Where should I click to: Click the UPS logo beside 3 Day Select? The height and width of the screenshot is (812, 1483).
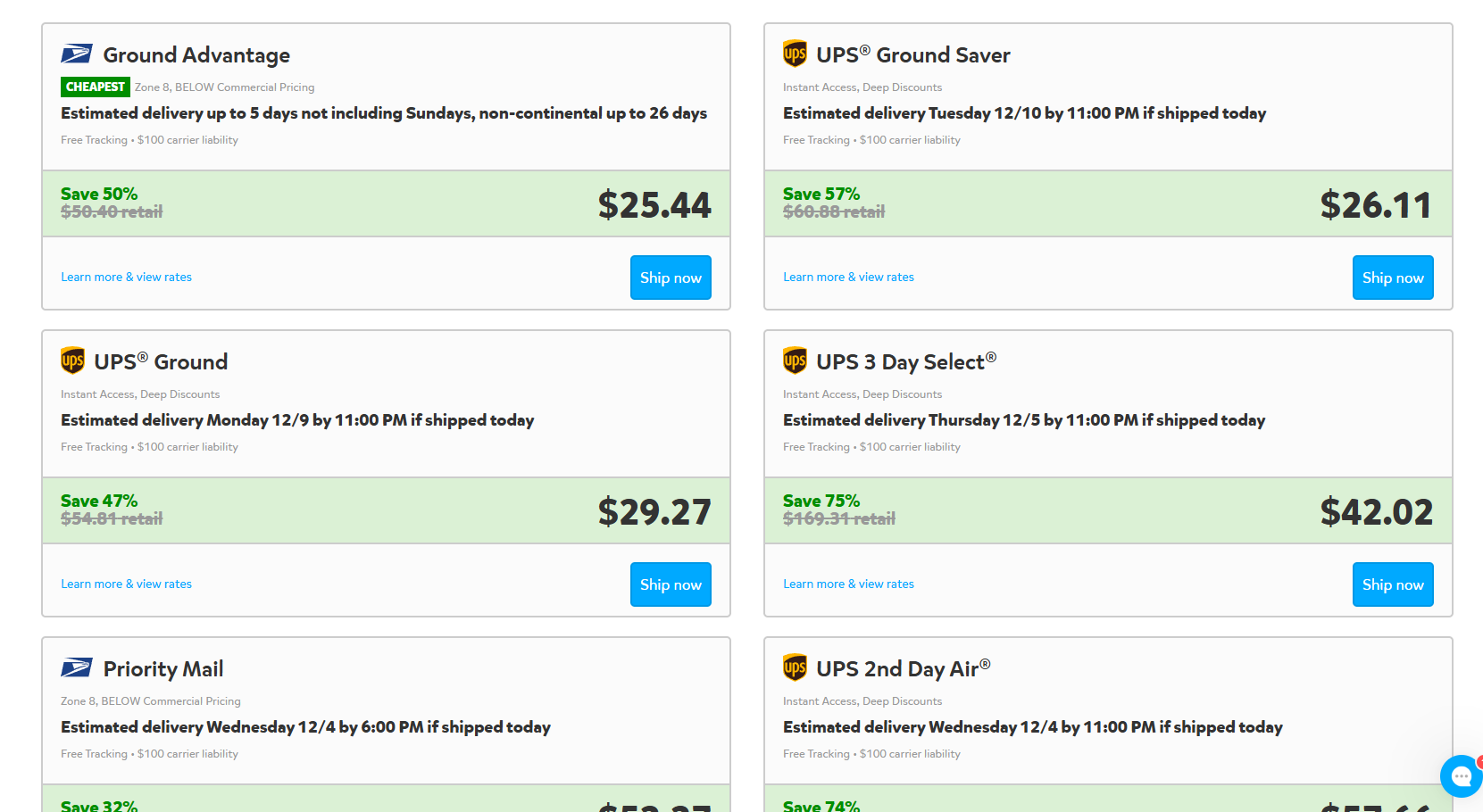pyautogui.click(x=795, y=360)
